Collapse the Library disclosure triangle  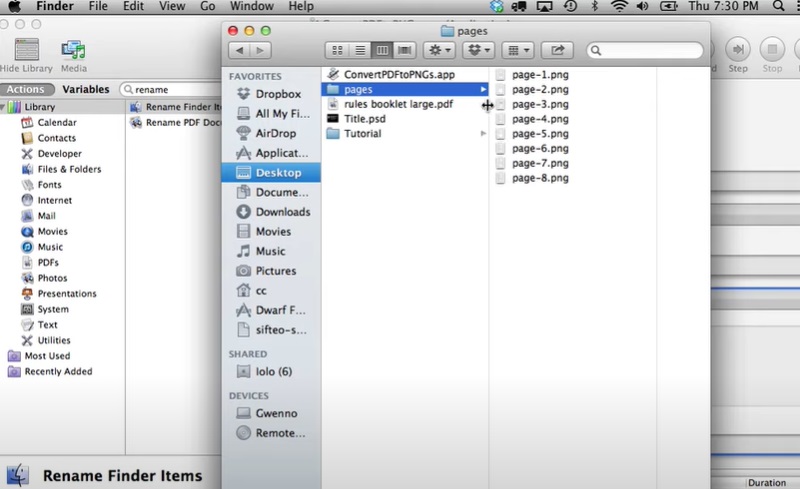click(3, 107)
